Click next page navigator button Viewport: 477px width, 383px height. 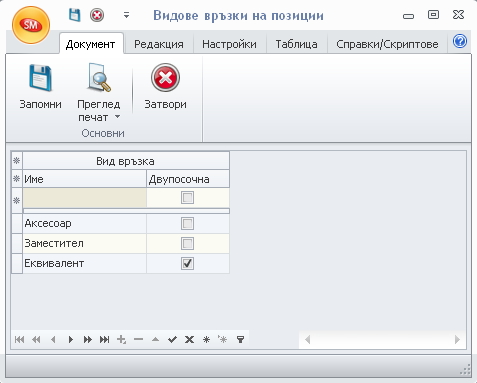pyautogui.click(x=88, y=339)
